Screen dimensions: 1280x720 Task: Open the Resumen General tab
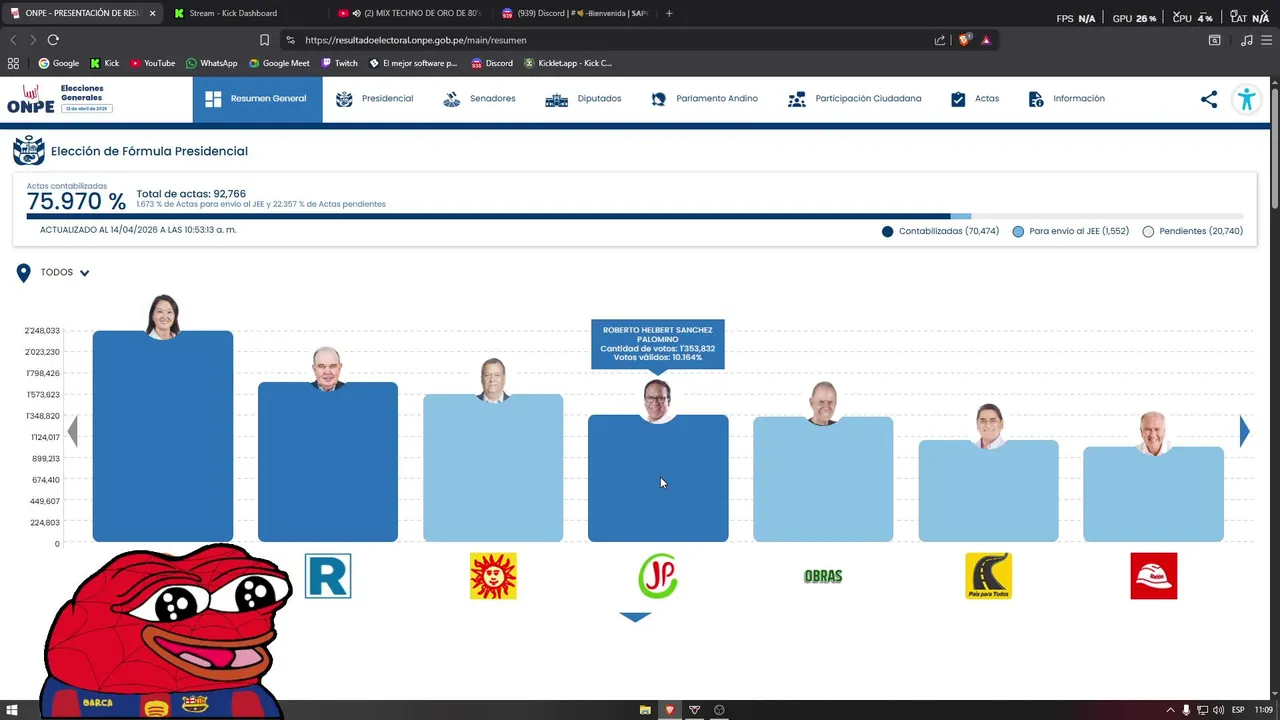[x=257, y=99]
